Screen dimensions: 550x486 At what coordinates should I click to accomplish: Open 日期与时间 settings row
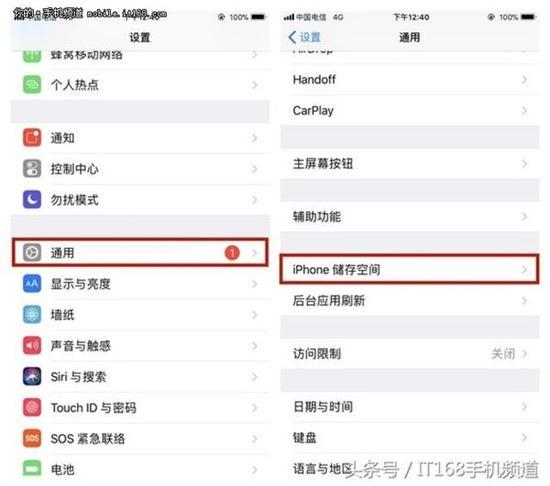[x=409, y=407]
